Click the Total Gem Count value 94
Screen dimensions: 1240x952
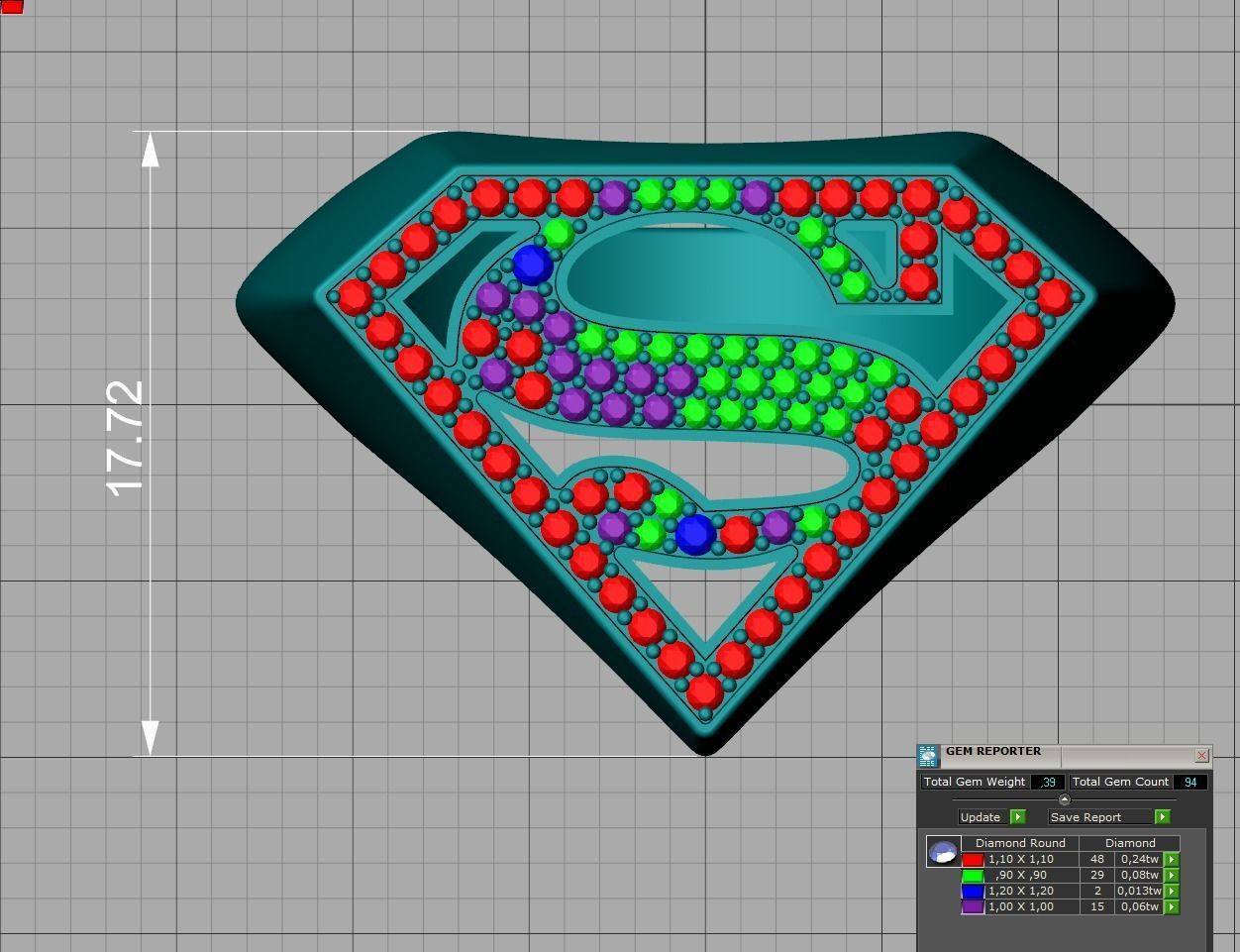1189,782
